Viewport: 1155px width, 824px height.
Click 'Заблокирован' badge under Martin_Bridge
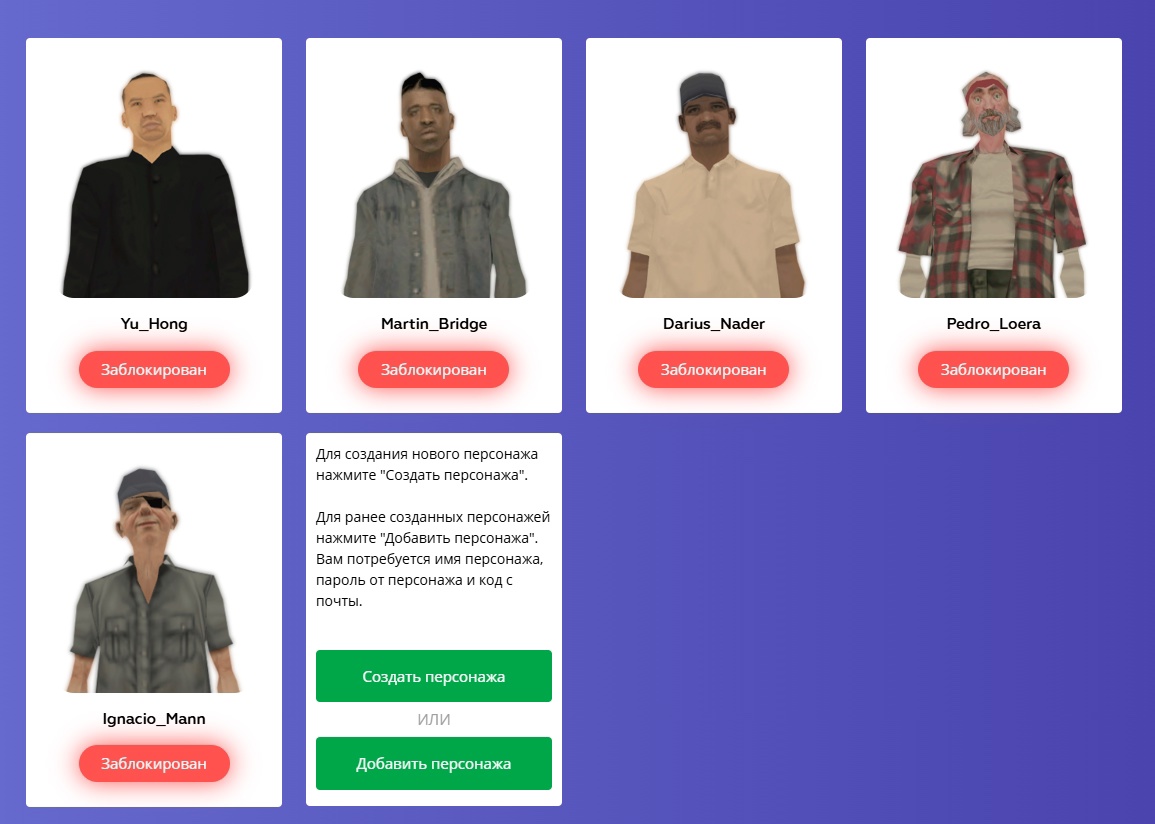[x=433, y=370]
